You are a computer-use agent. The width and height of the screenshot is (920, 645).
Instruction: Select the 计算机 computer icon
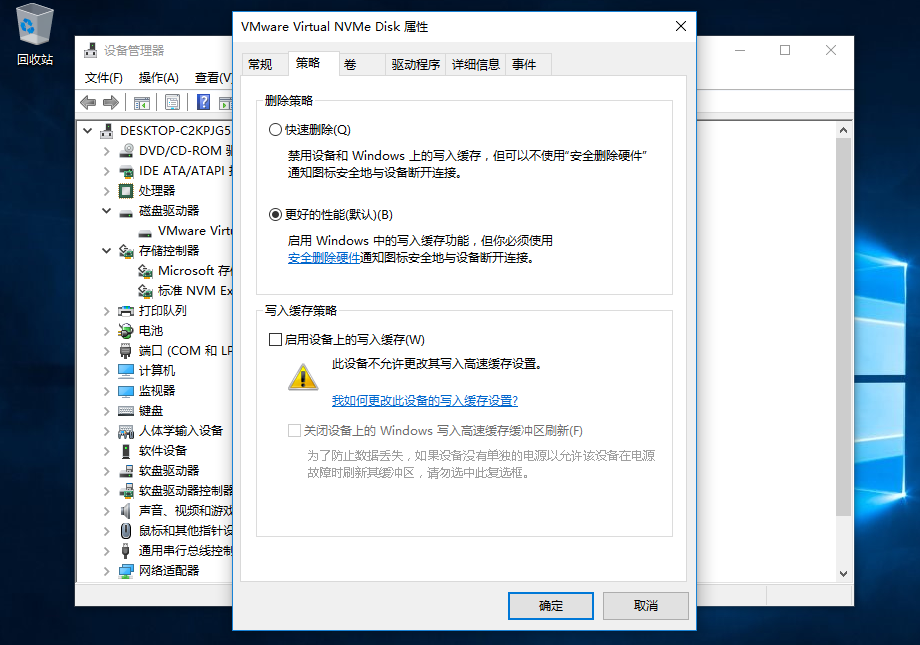click(126, 371)
